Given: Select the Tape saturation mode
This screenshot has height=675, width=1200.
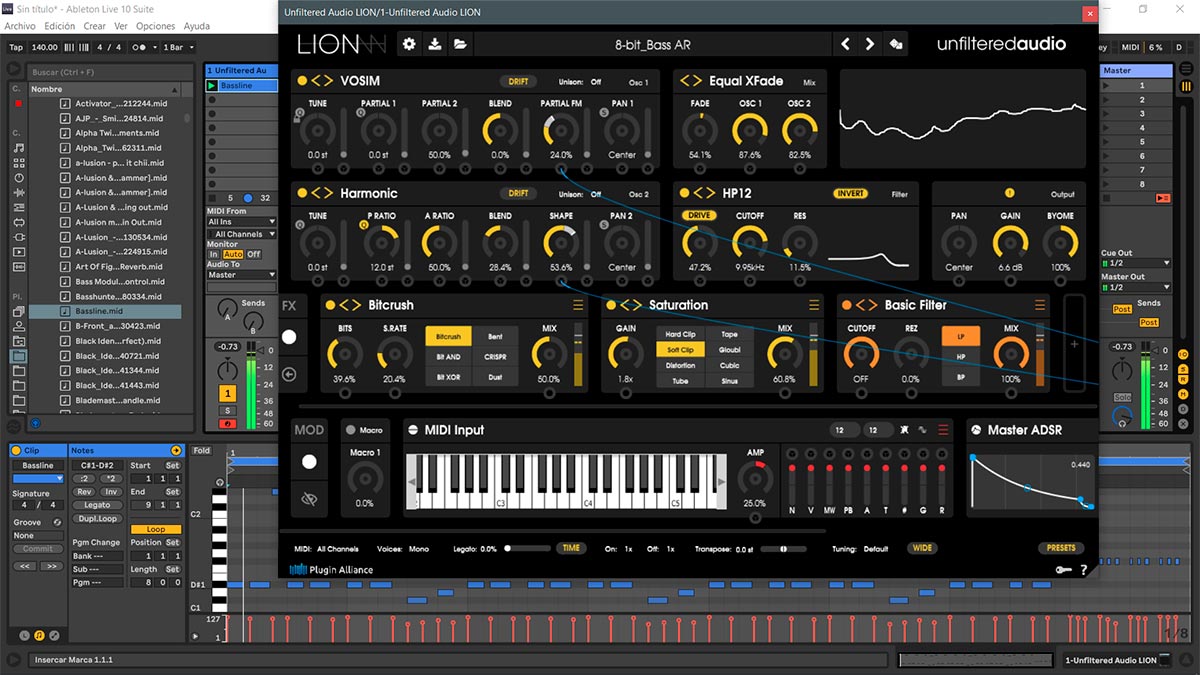Looking at the screenshot, I should click(x=730, y=335).
